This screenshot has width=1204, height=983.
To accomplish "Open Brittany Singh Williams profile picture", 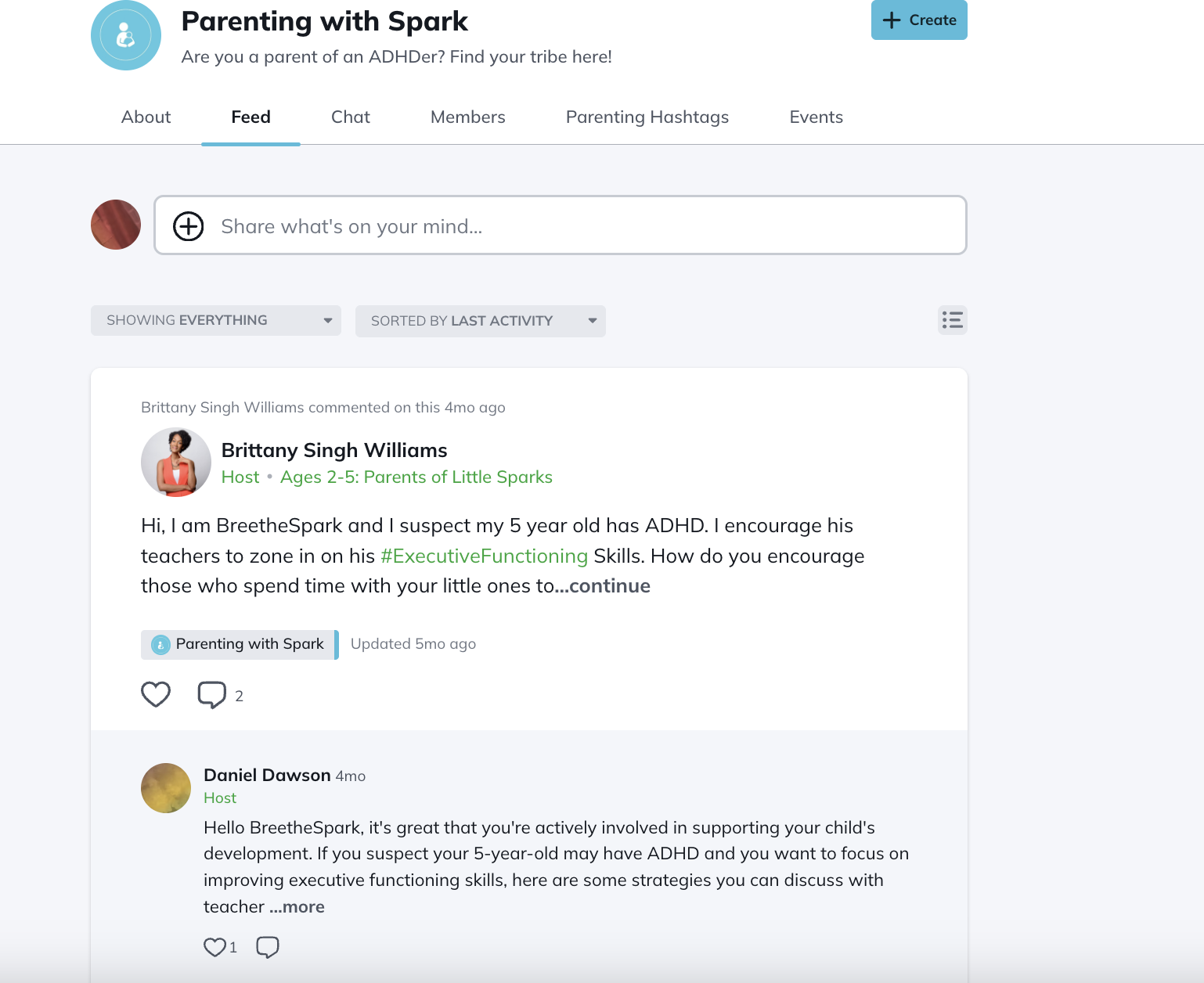I will point(176,463).
